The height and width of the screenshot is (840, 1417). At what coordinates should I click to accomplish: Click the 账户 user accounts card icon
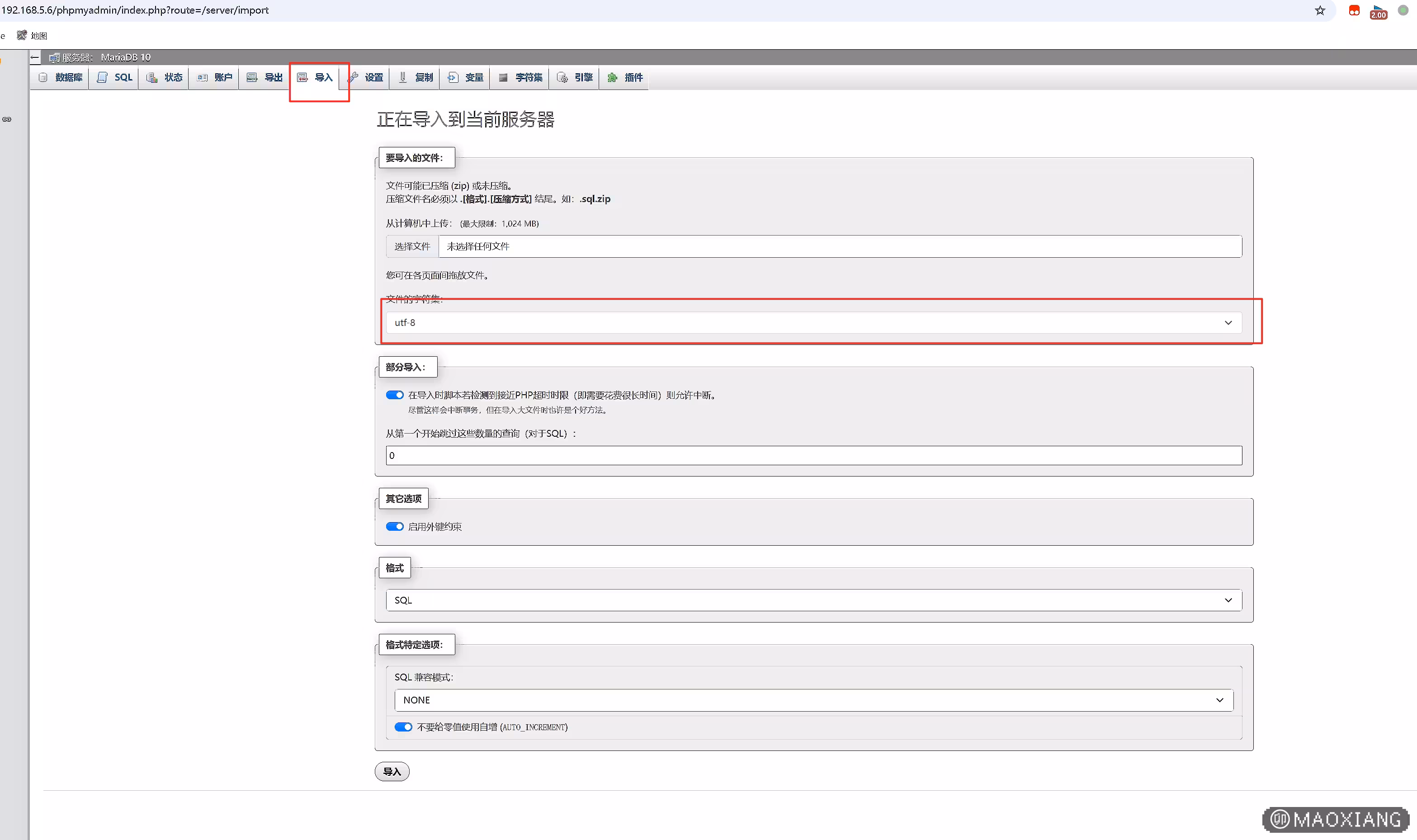click(202, 78)
